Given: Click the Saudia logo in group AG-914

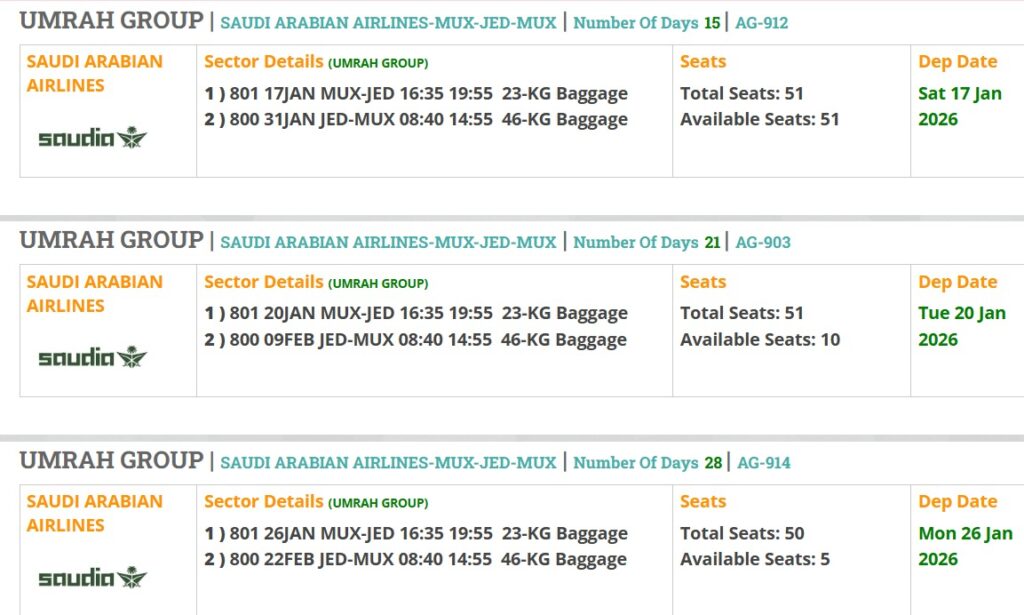Looking at the screenshot, I should (x=92, y=577).
